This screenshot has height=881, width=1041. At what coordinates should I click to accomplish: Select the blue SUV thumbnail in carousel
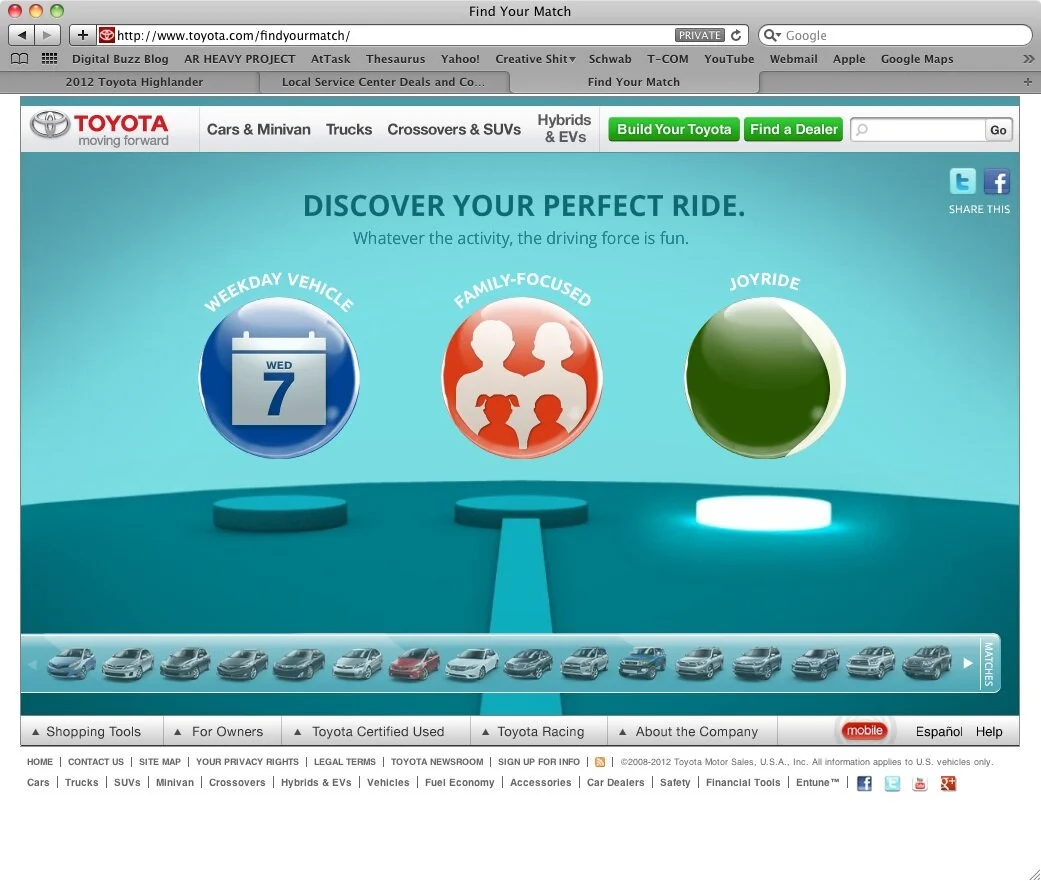coord(642,663)
